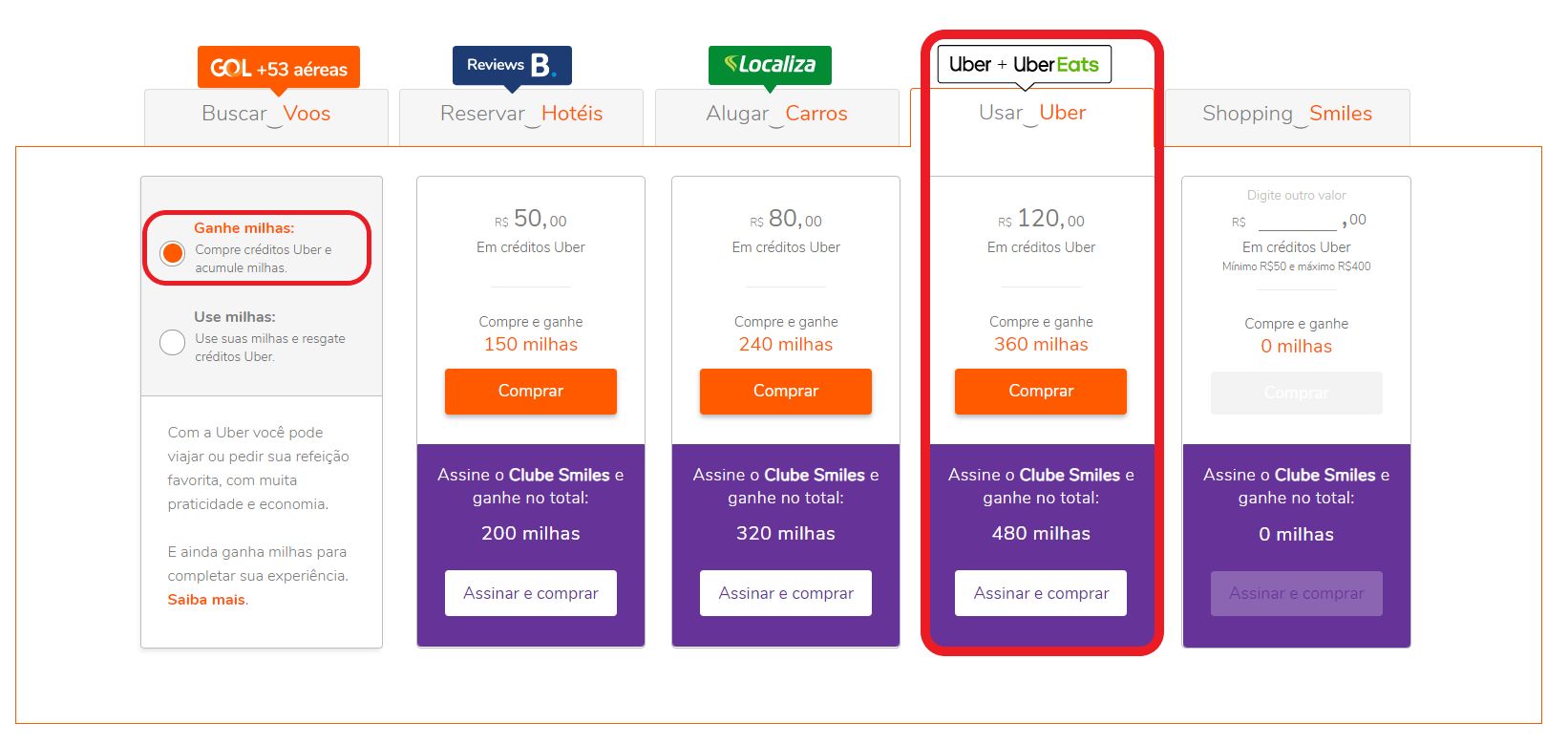Click the Localiza logo badge
The image size is (1568, 745).
point(770,65)
